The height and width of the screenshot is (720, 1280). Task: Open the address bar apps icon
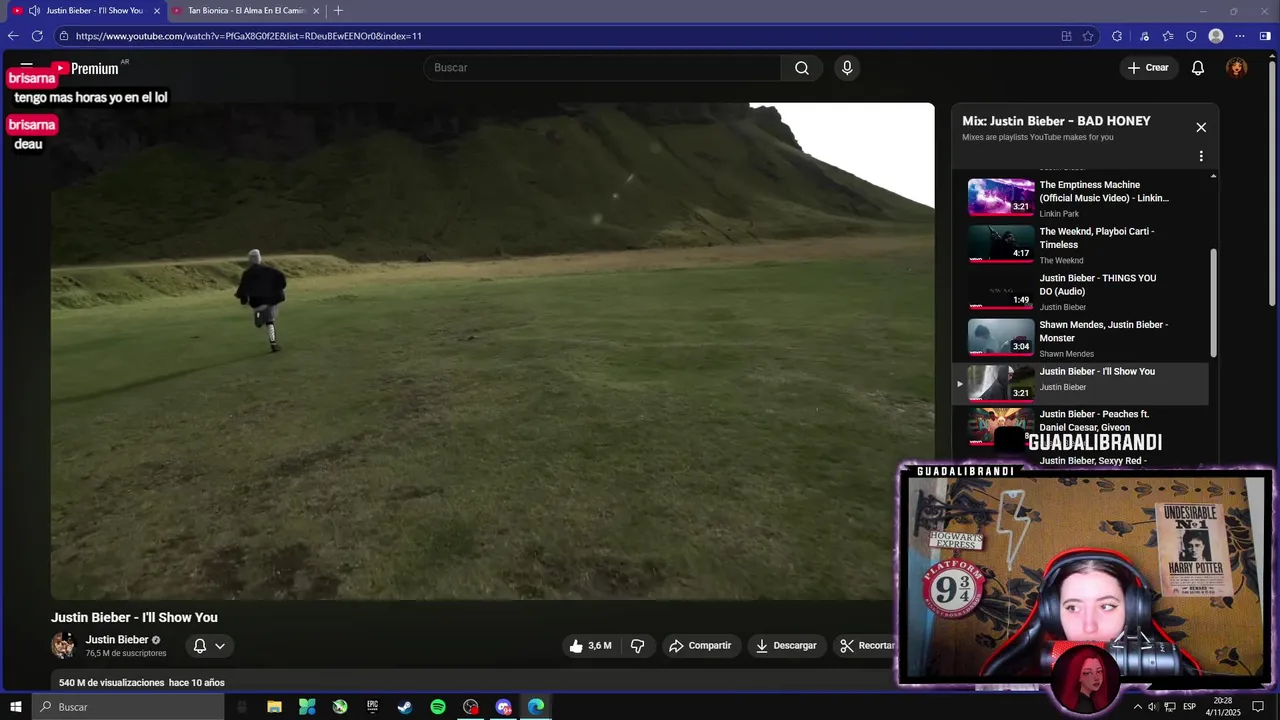[x=1066, y=36]
